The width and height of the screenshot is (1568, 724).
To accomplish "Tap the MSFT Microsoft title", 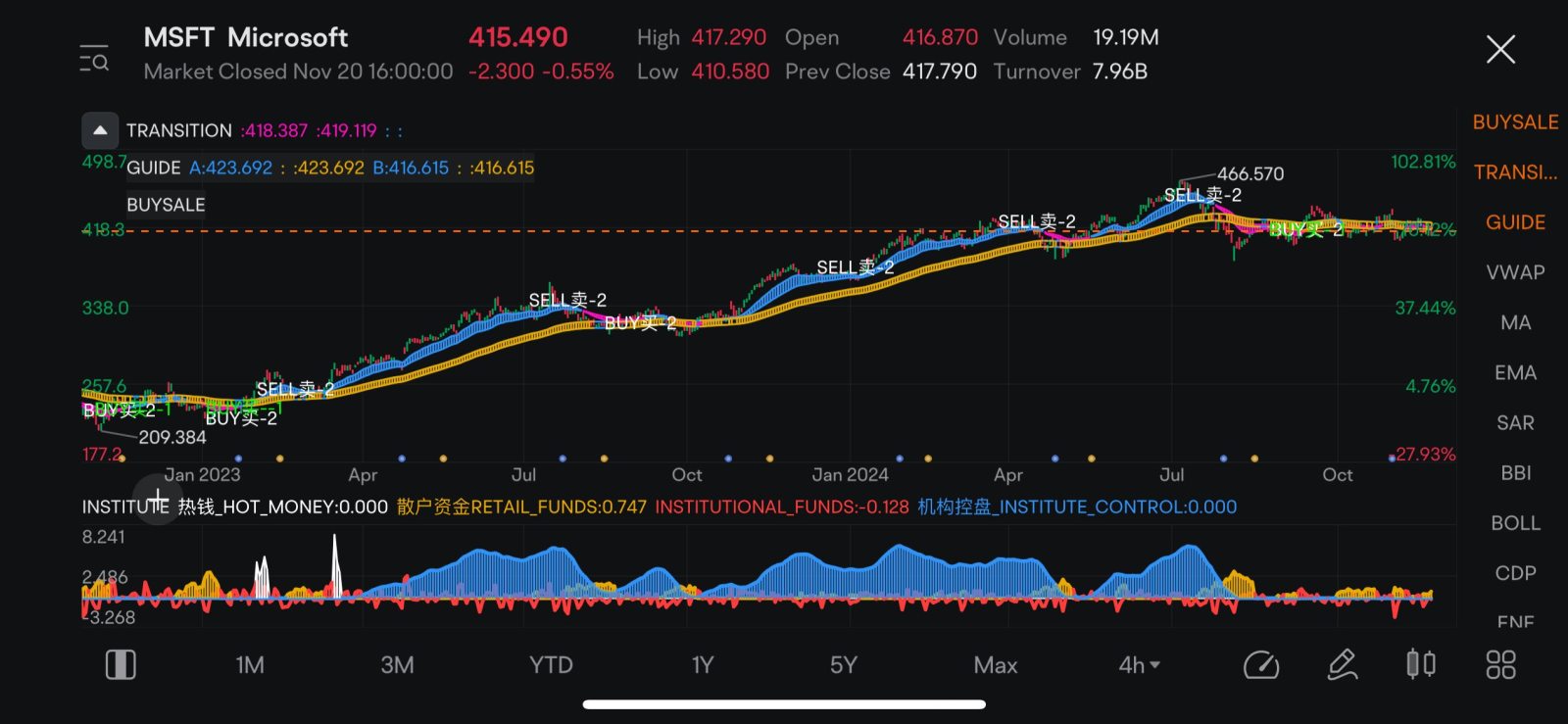I will pos(245,37).
